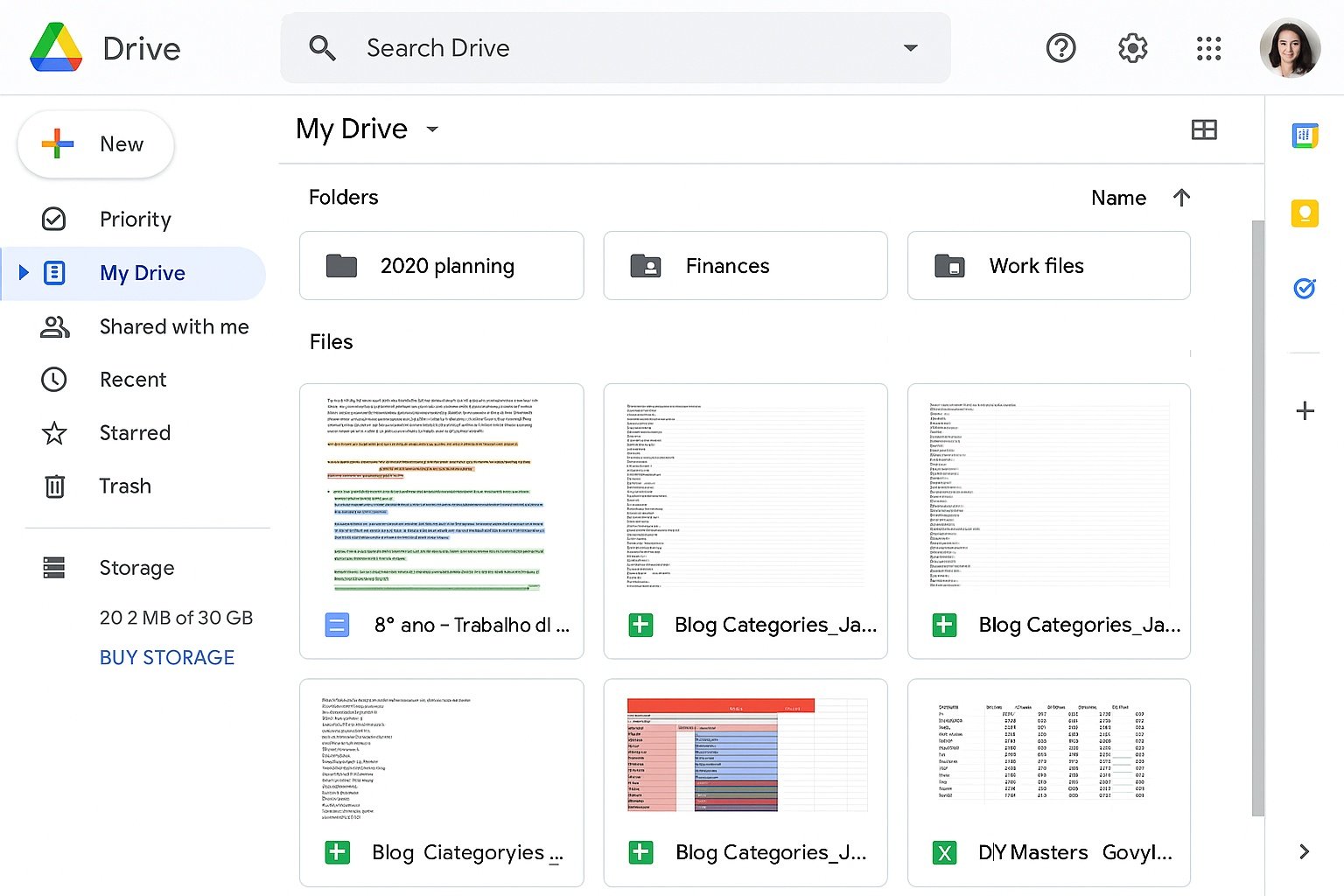Image resolution: width=1344 pixels, height=896 pixels.
Task: Open Help with the question mark icon
Action: point(1061,48)
